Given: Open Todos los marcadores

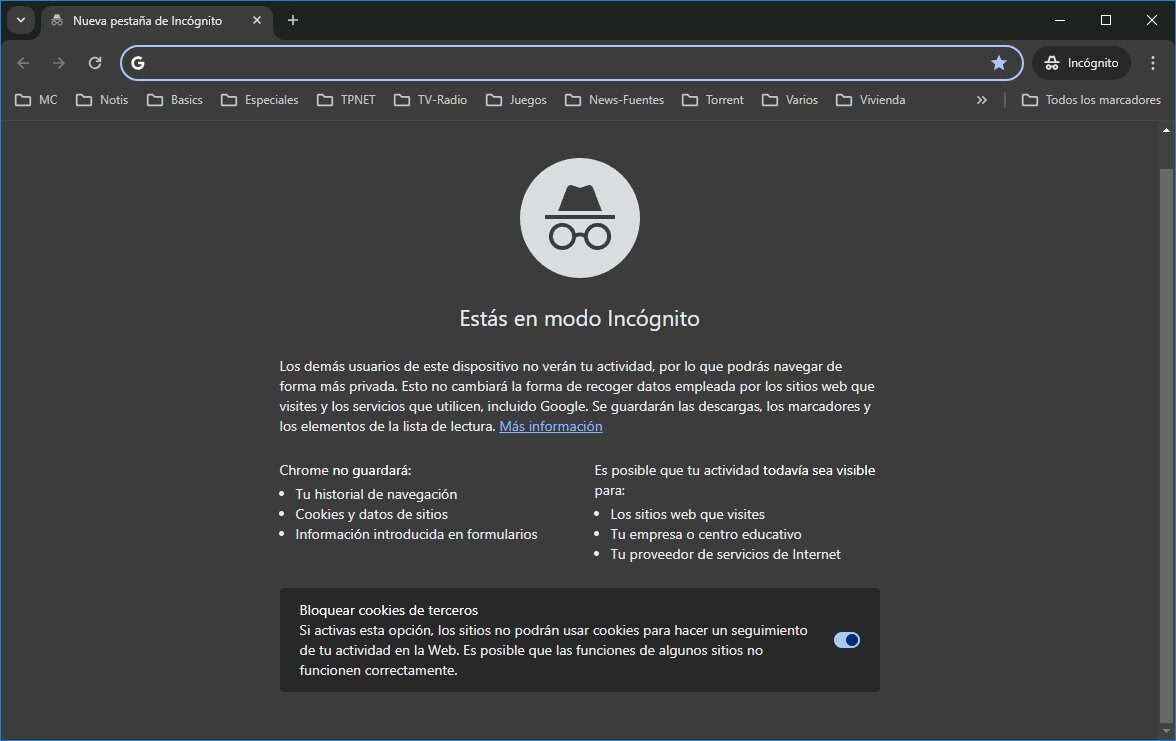Looking at the screenshot, I should coord(1092,100).
